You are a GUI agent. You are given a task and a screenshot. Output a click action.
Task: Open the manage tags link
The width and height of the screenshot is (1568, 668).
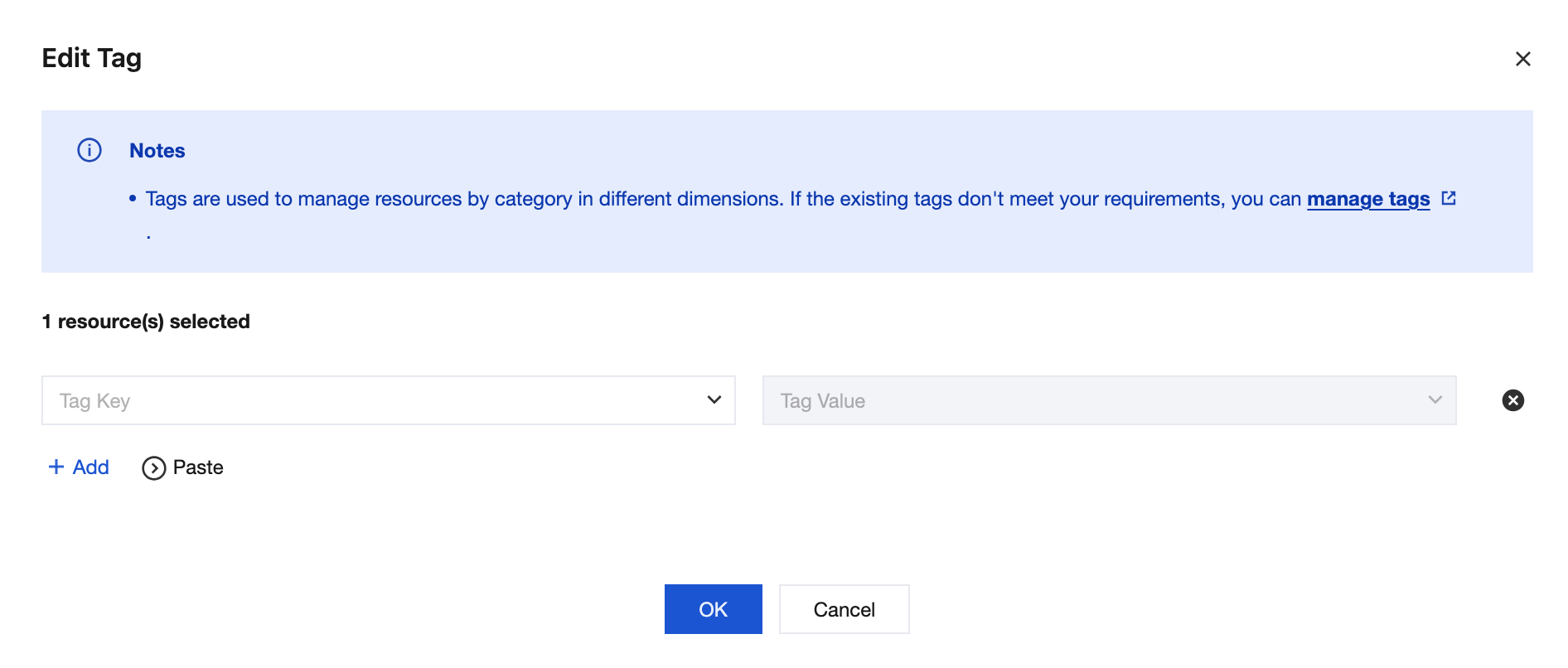point(1367,199)
